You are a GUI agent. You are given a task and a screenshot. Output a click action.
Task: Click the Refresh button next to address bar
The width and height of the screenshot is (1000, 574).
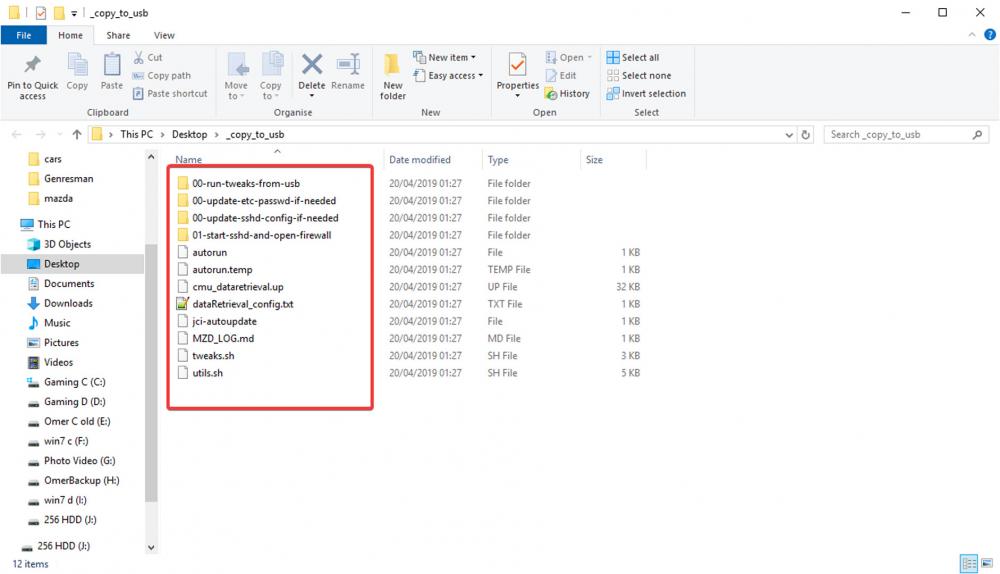coord(805,135)
